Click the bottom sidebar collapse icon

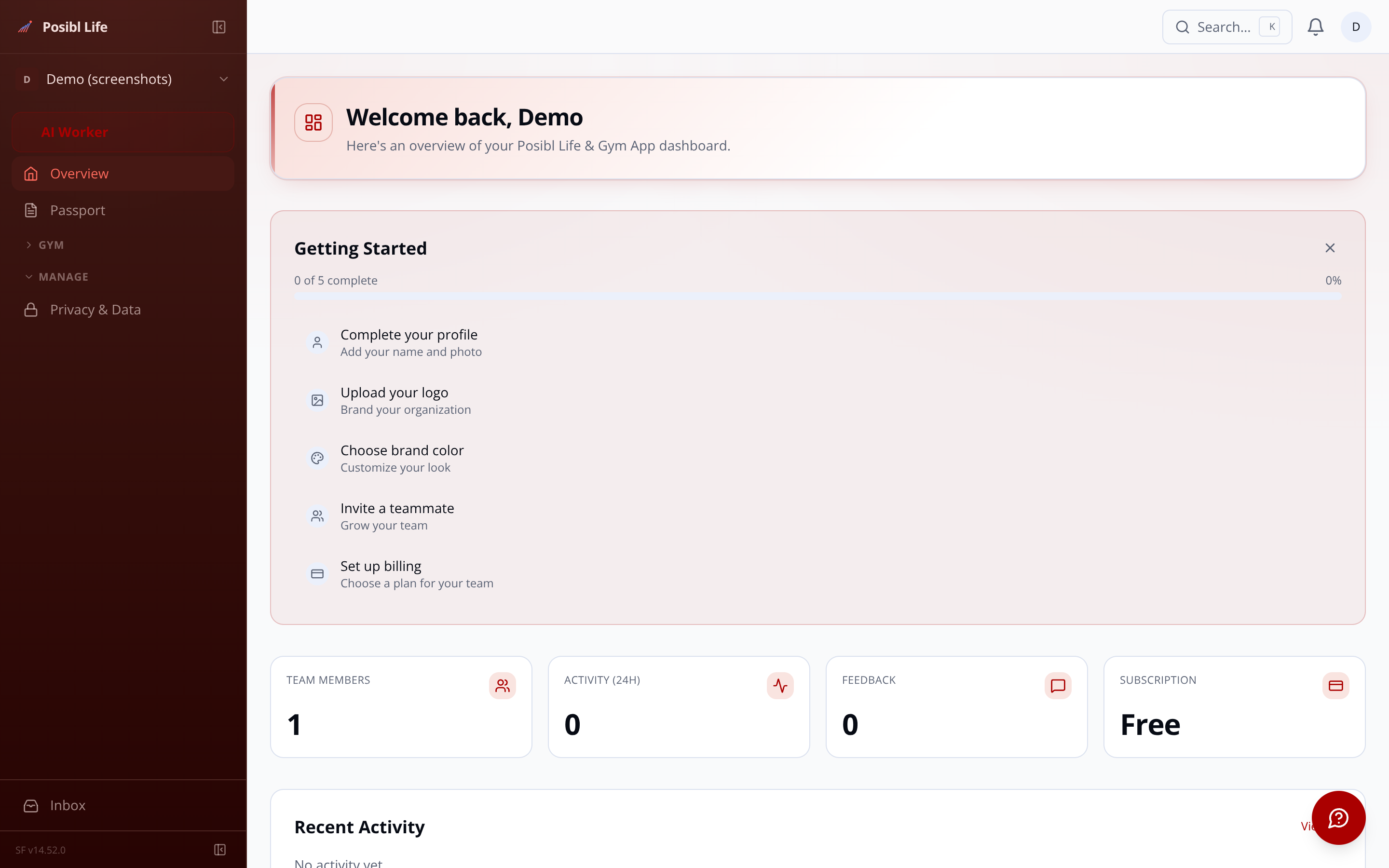220,850
